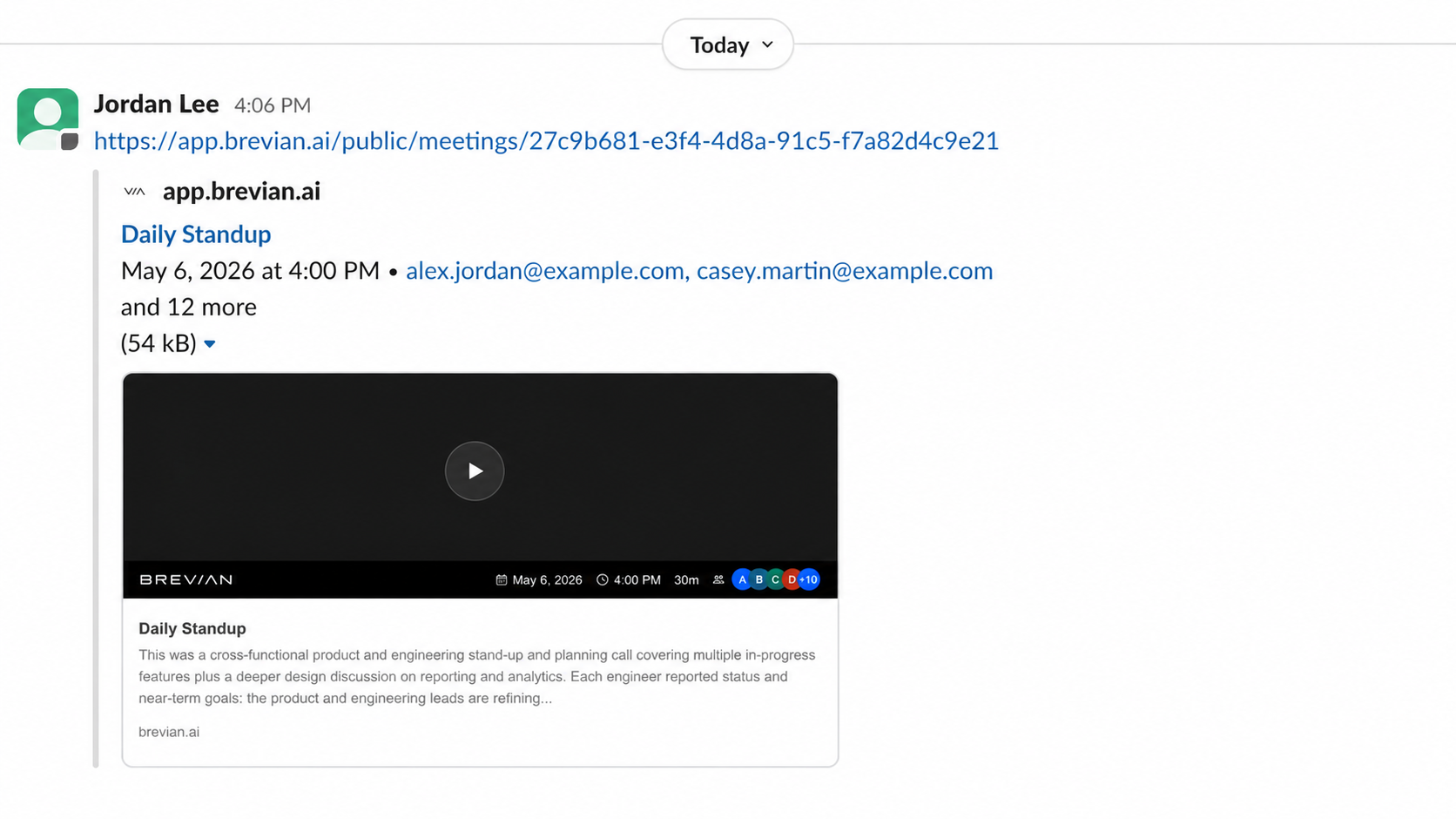Viewport: 1456px width, 819px height.
Task: Click the meeting summary description text
Action: (477, 677)
